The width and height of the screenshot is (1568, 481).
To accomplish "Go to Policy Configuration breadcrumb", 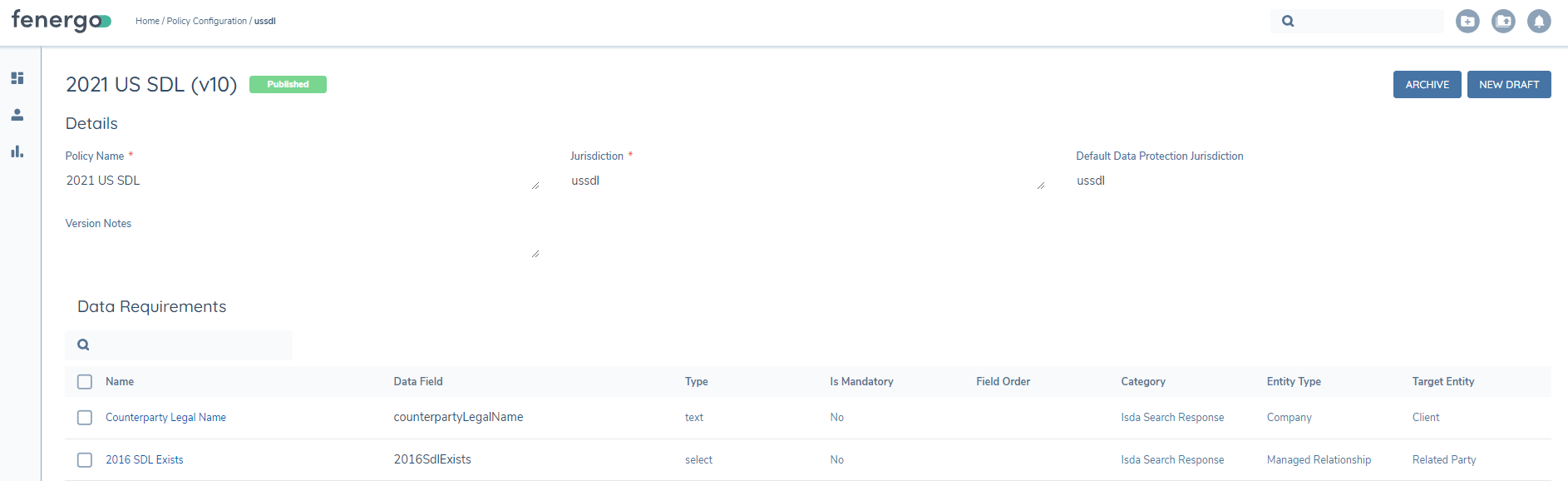I will 206,22.
